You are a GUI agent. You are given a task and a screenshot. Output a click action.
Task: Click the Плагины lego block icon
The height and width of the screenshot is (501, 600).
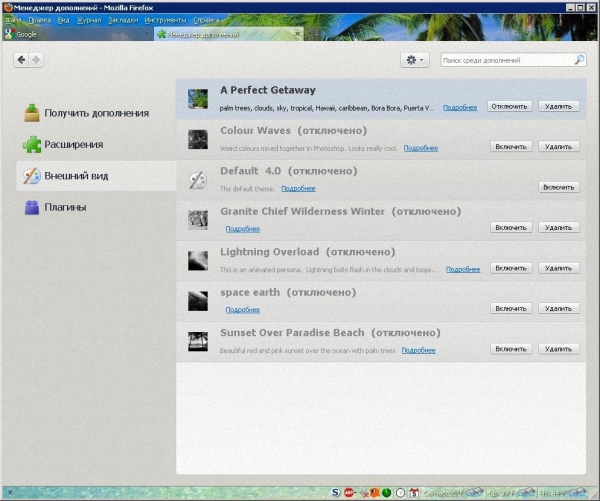(x=32, y=208)
